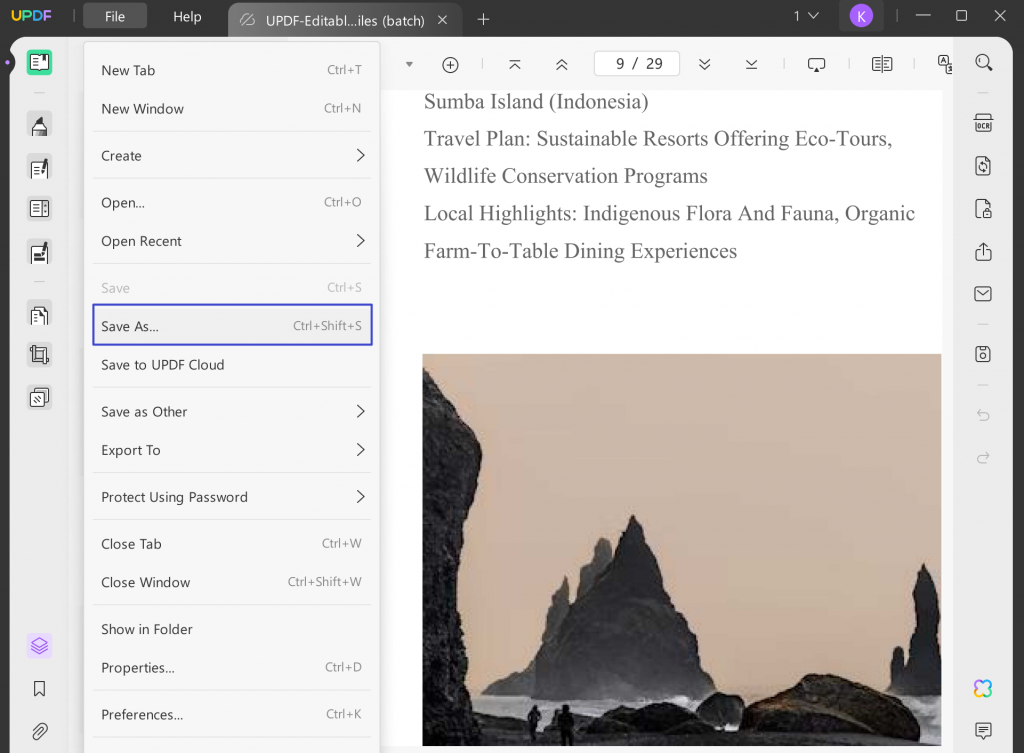The height and width of the screenshot is (753, 1024).
Task: Open the Edit PDF tool
Action: tap(39, 167)
